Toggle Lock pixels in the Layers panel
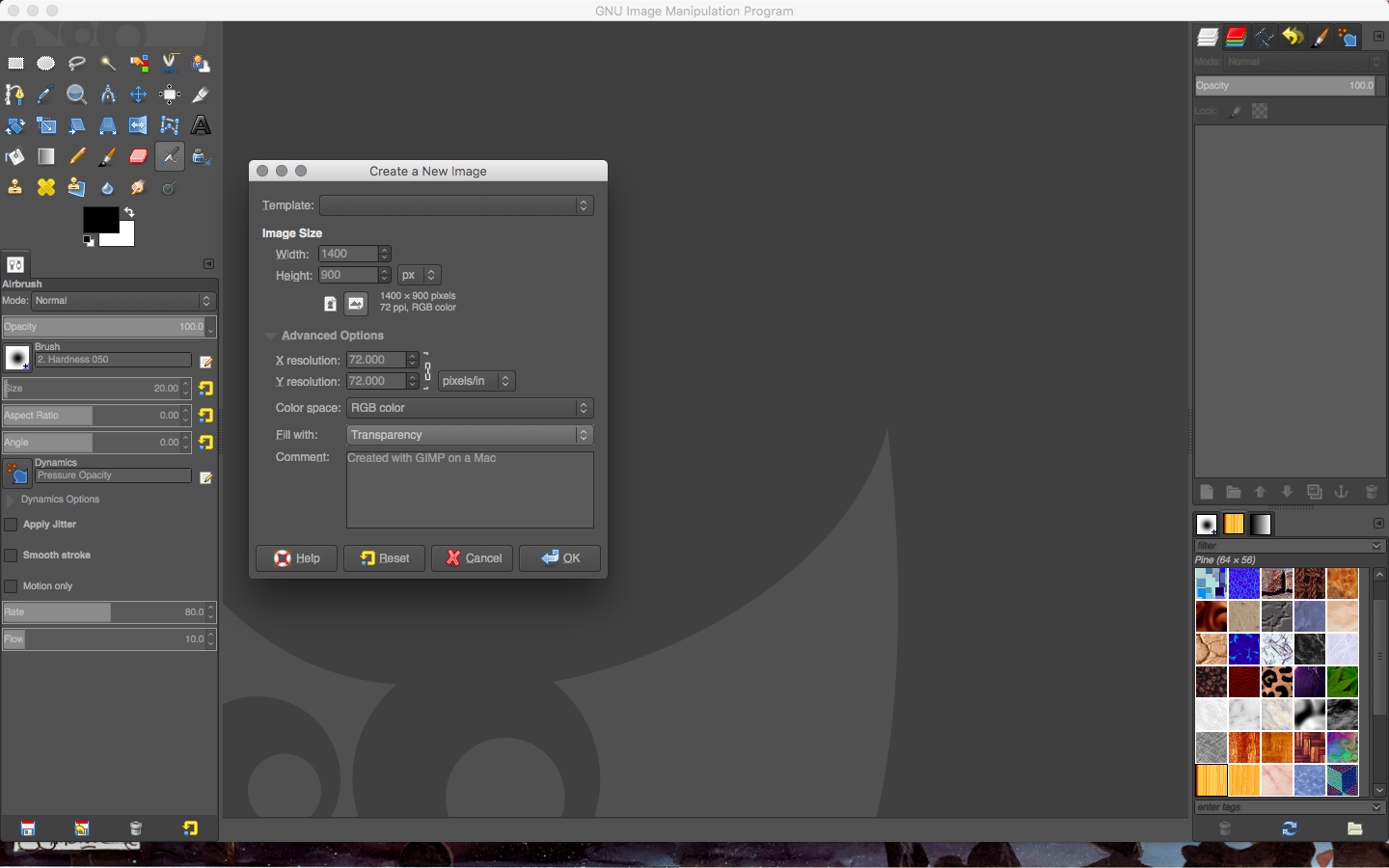Image resolution: width=1389 pixels, height=868 pixels. [x=1235, y=112]
